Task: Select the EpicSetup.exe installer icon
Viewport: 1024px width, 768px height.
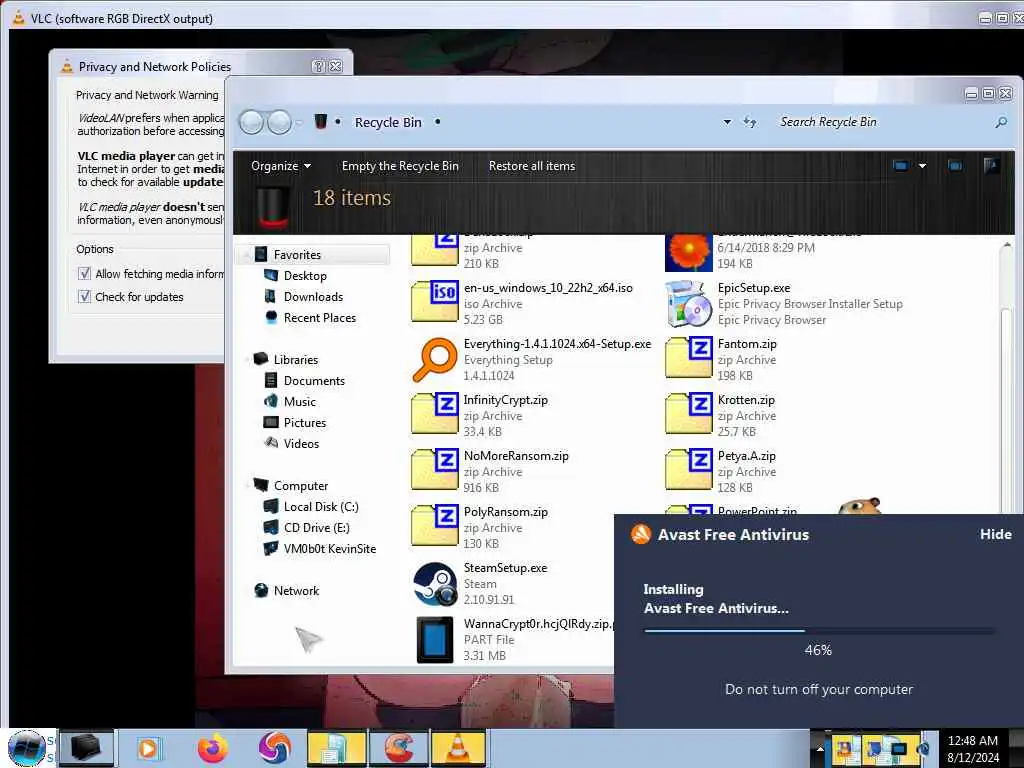Action: click(x=689, y=304)
